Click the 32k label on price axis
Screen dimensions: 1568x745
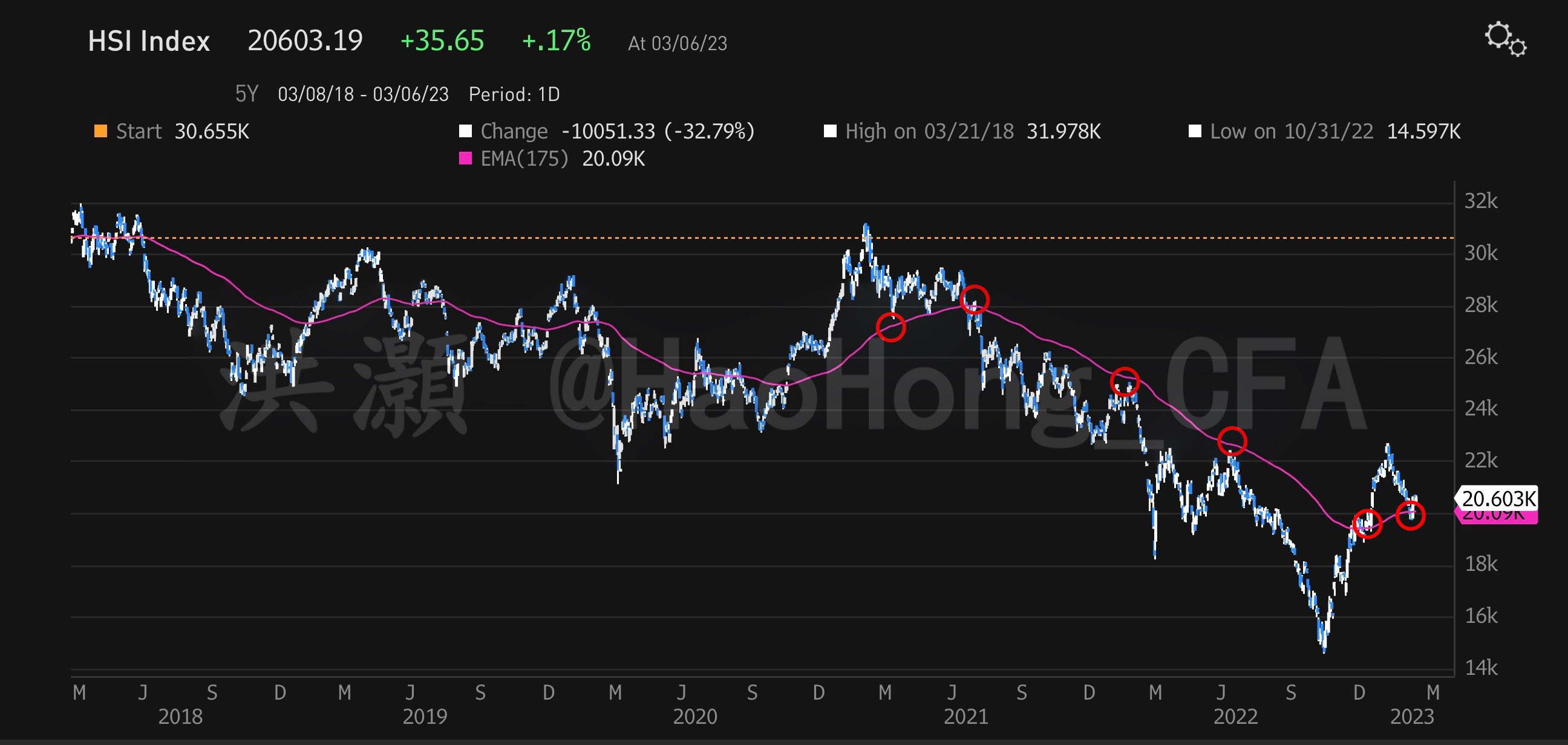1480,201
